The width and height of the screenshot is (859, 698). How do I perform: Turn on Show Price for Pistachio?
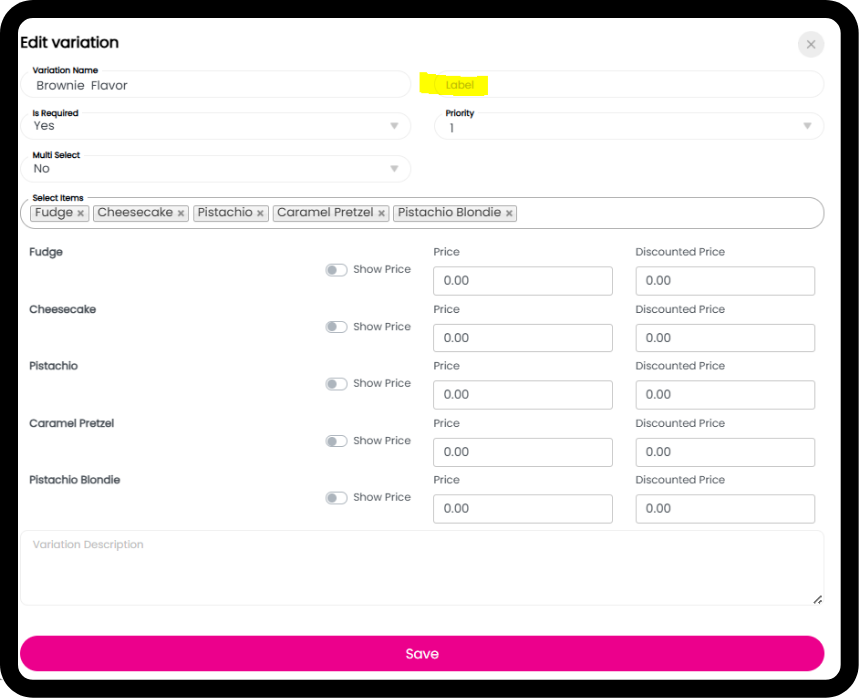tap(336, 384)
